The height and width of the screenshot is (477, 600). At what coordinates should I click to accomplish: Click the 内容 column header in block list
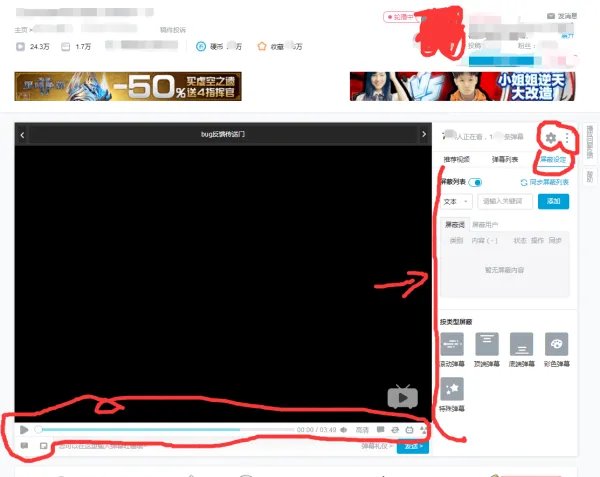pos(484,241)
